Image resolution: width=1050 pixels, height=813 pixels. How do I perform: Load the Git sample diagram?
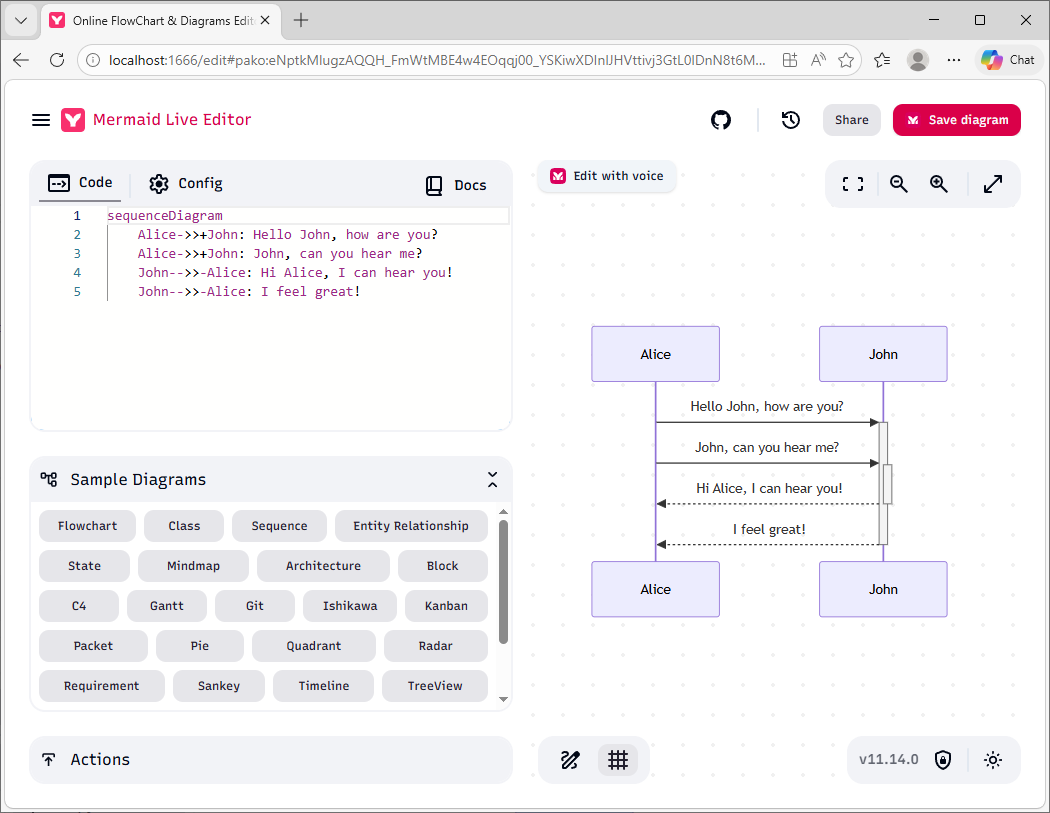[254, 606]
